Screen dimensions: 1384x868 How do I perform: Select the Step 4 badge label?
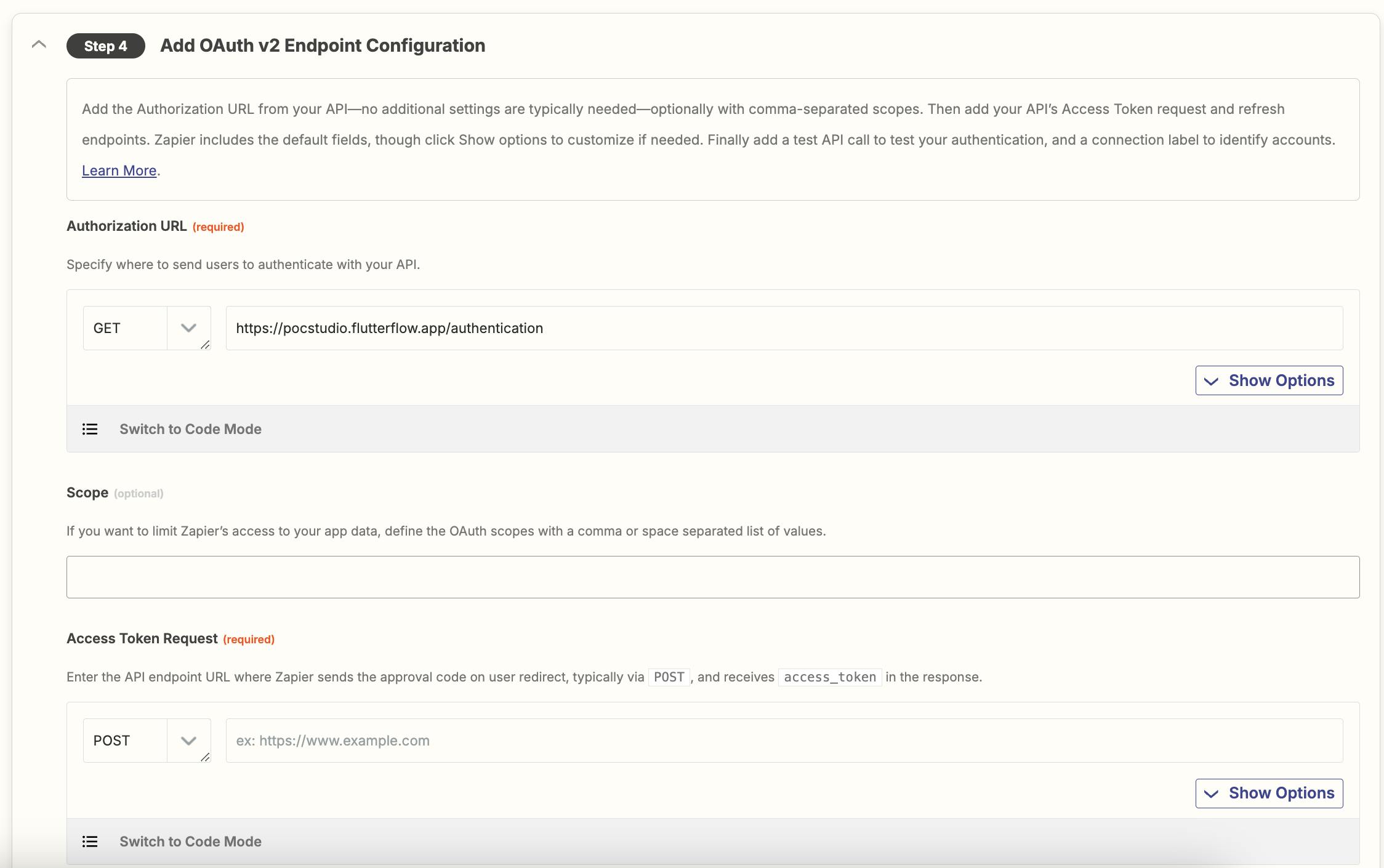(x=106, y=44)
